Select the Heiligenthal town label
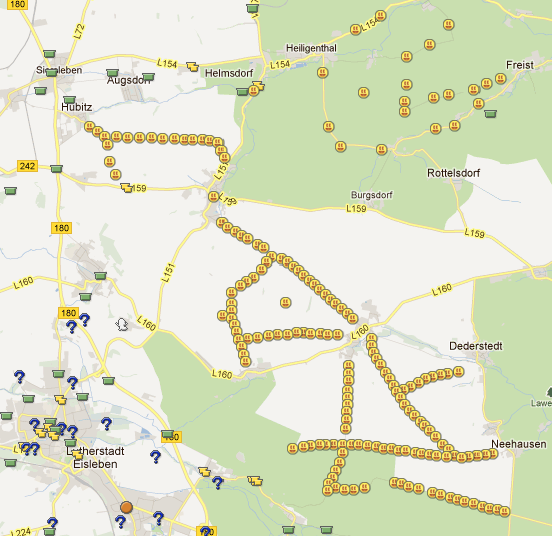 coord(311,48)
